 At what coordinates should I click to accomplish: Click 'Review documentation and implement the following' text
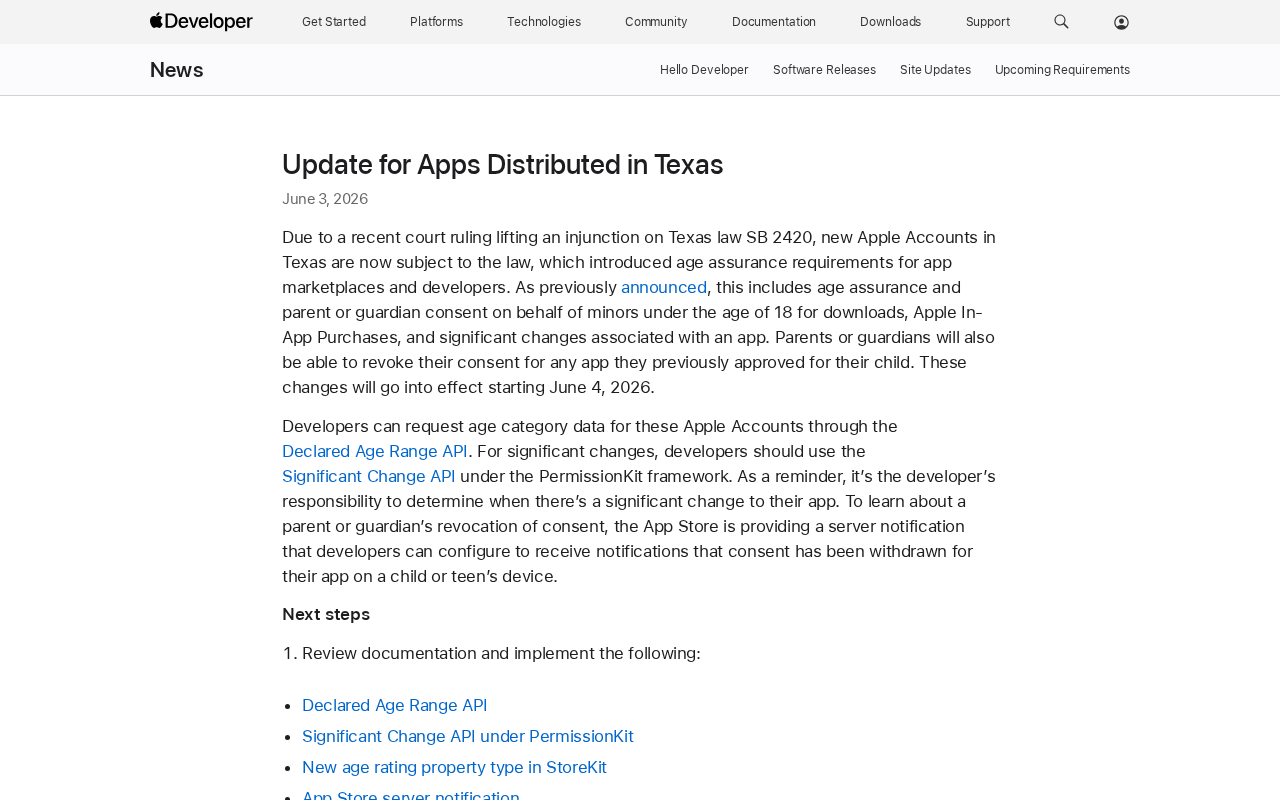(x=501, y=653)
